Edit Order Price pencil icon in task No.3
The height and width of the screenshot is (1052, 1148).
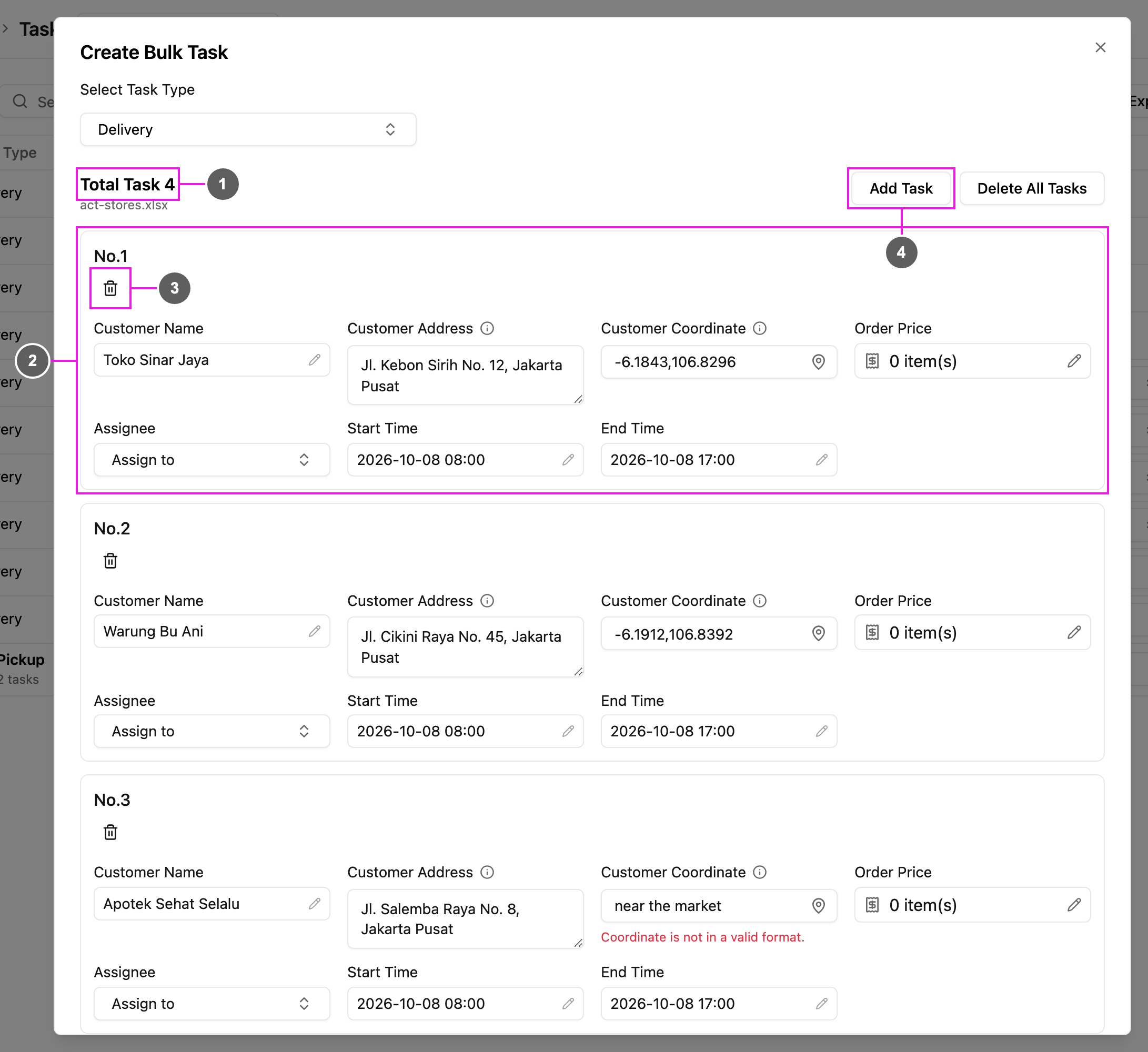(x=1074, y=905)
